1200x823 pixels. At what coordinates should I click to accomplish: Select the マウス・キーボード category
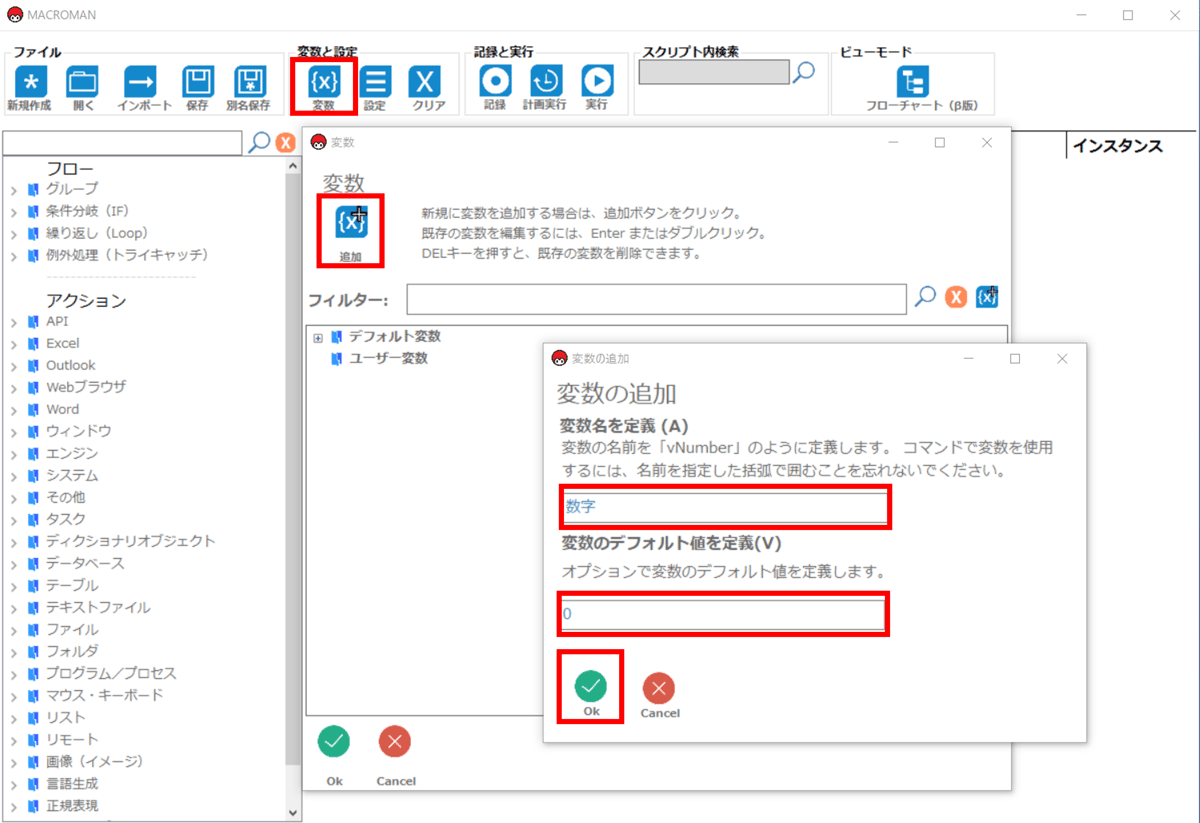tap(105, 695)
